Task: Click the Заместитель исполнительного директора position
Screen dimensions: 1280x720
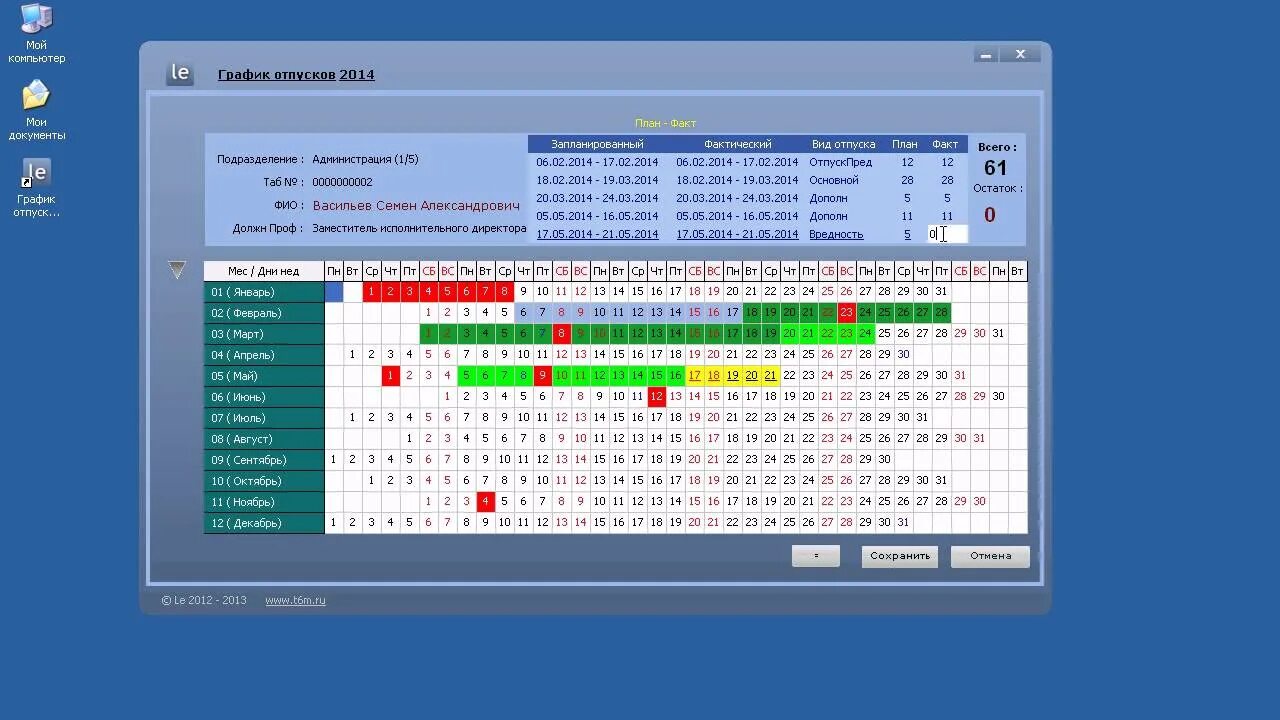Action: [419, 228]
